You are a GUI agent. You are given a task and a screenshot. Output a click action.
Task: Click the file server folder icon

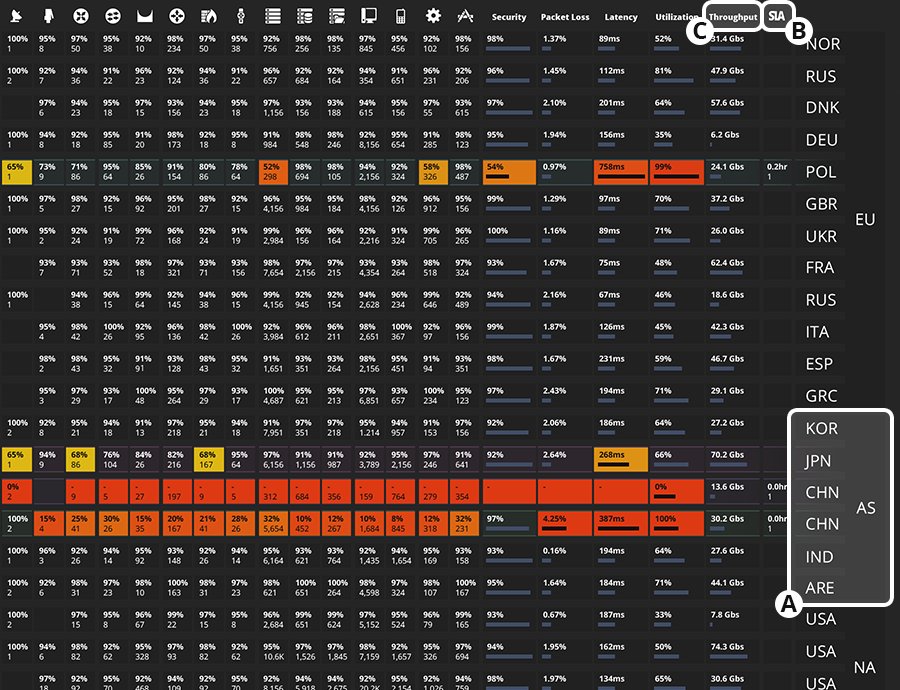(336, 16)
